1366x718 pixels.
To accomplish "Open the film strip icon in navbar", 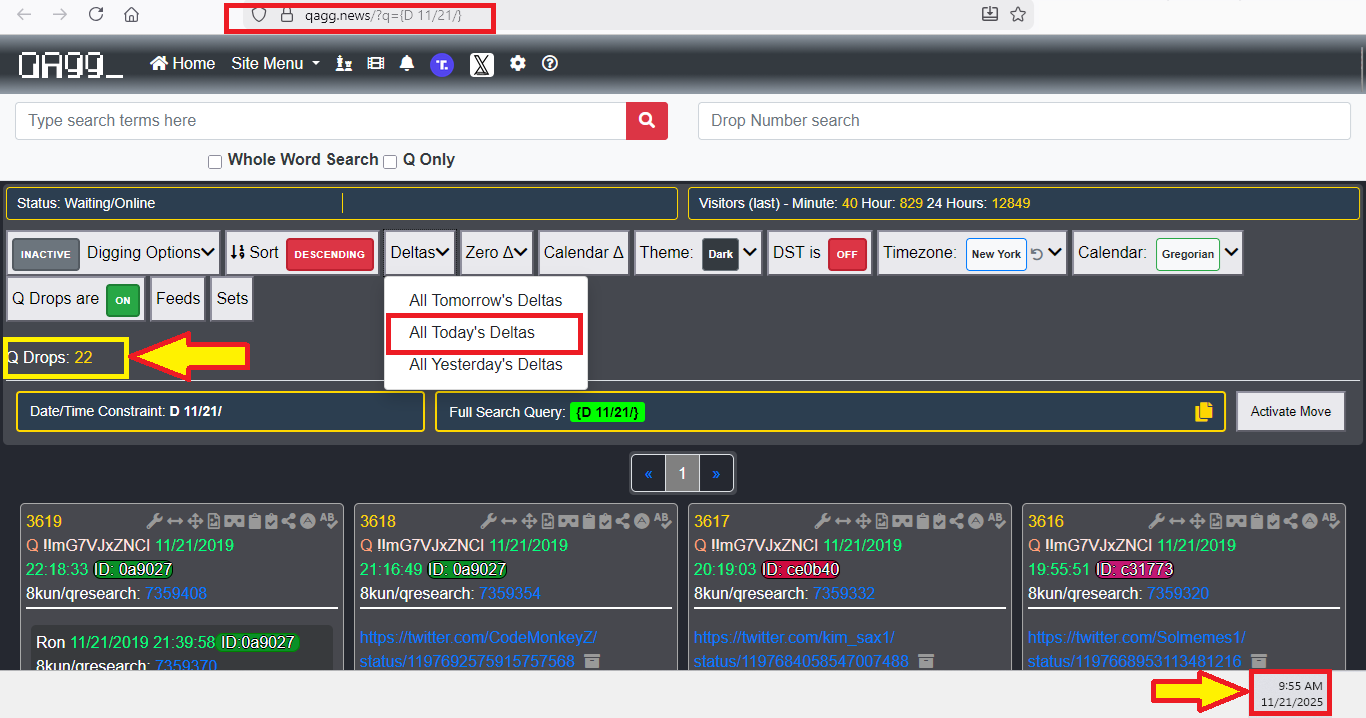I will 376,64.
